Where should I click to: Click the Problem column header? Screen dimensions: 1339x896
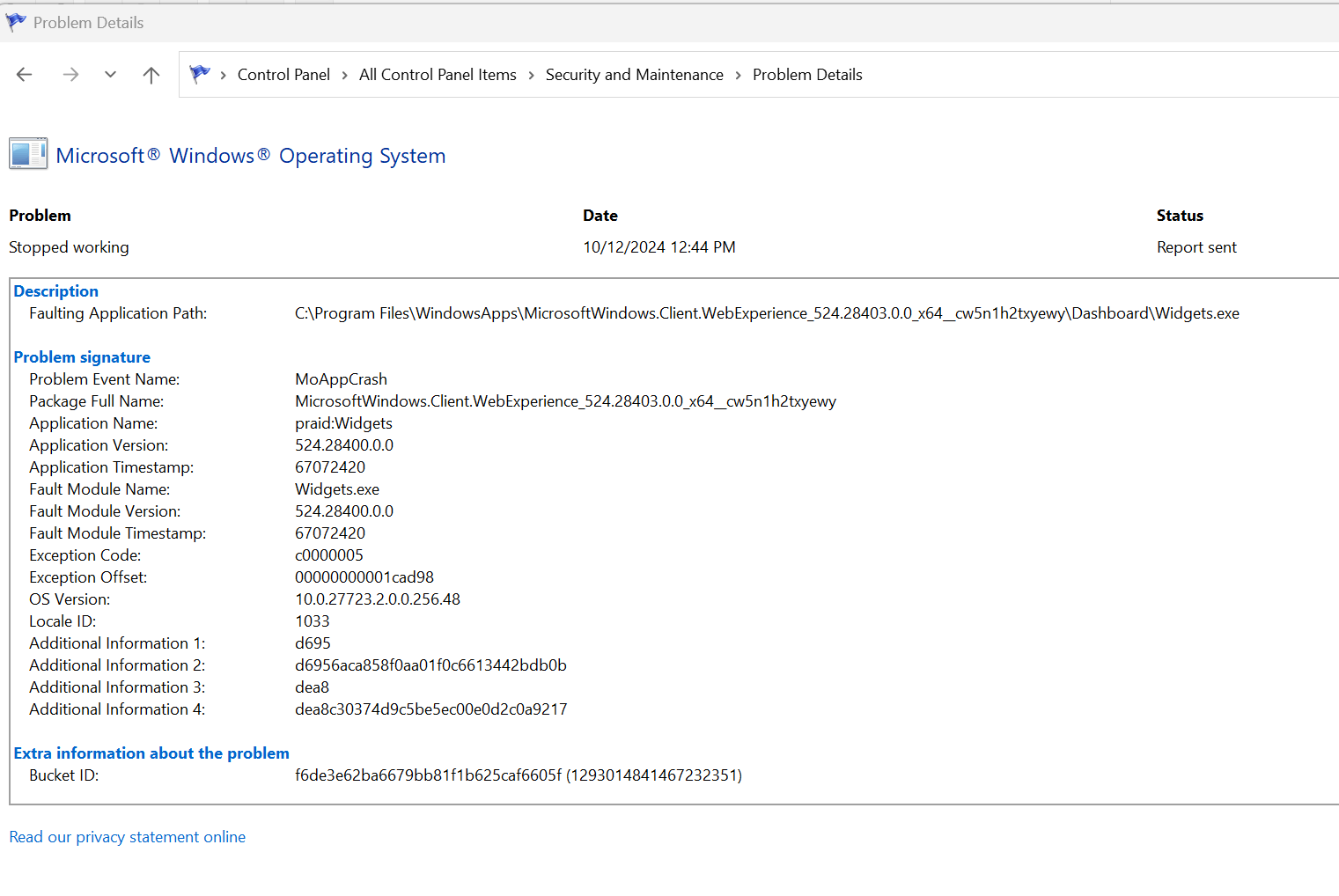coord(40,216)
